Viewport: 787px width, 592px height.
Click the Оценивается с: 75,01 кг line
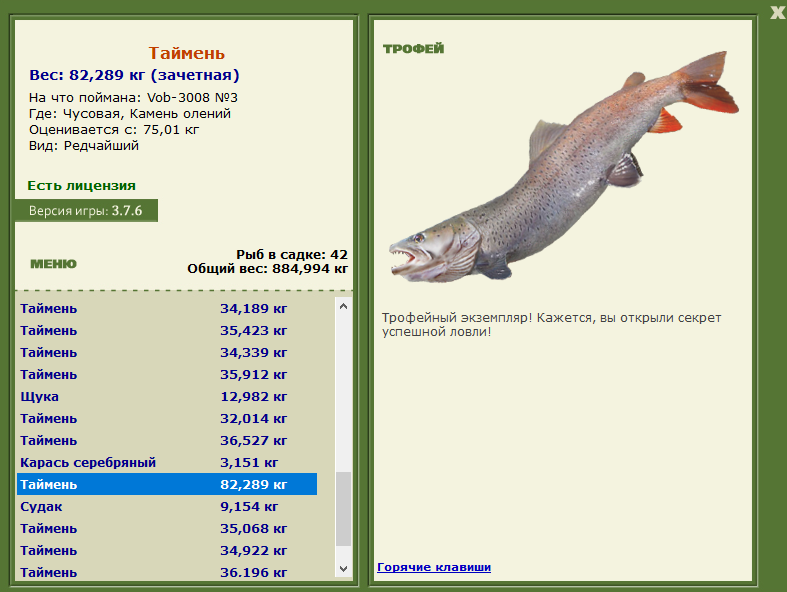pyautogui.click(x=114, y=130)
